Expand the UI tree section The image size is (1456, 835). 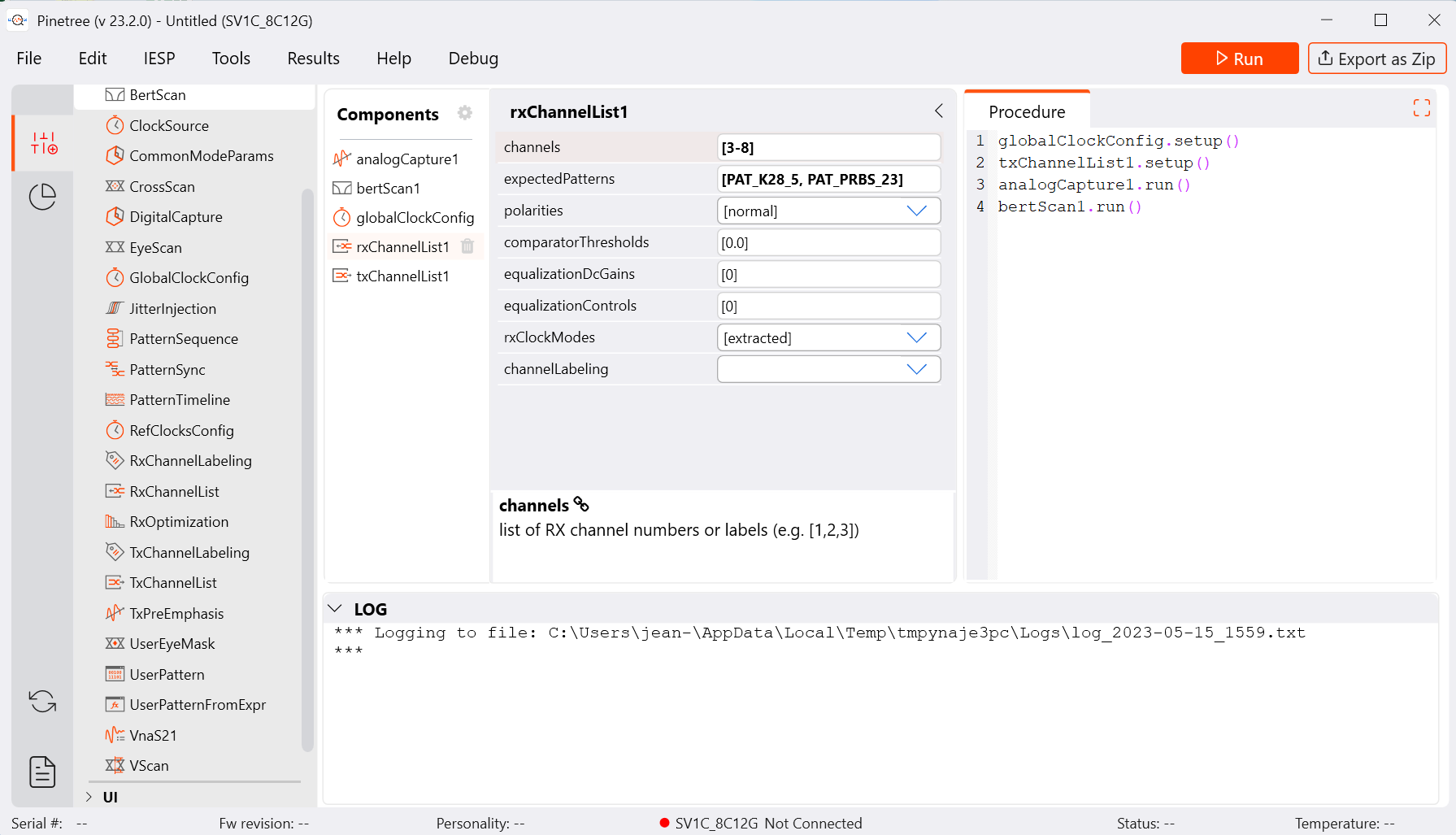click(x=89, y=797)
